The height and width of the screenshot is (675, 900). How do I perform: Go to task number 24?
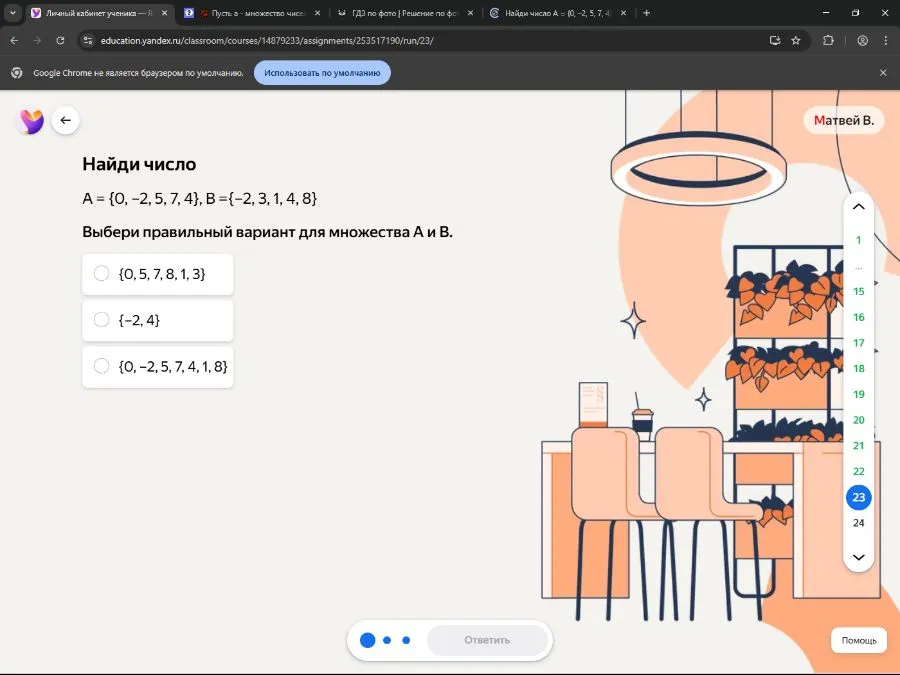858,523
